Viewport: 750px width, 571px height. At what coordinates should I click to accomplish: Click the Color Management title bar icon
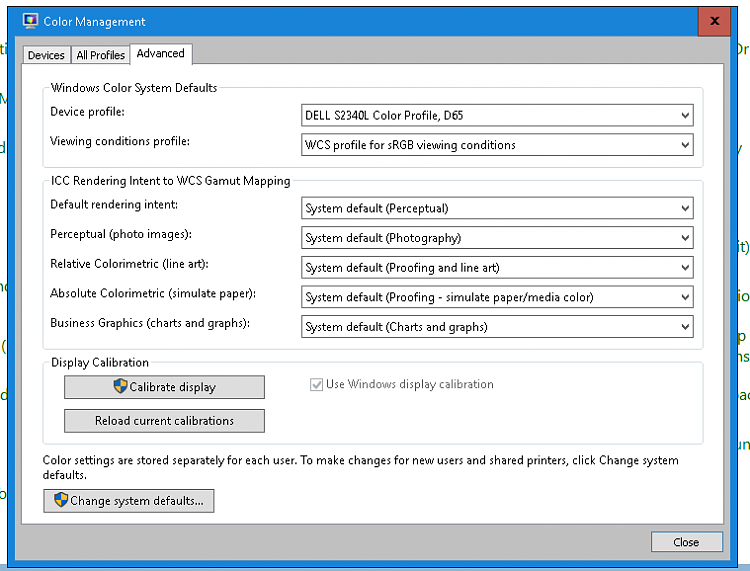coord(30,21)
